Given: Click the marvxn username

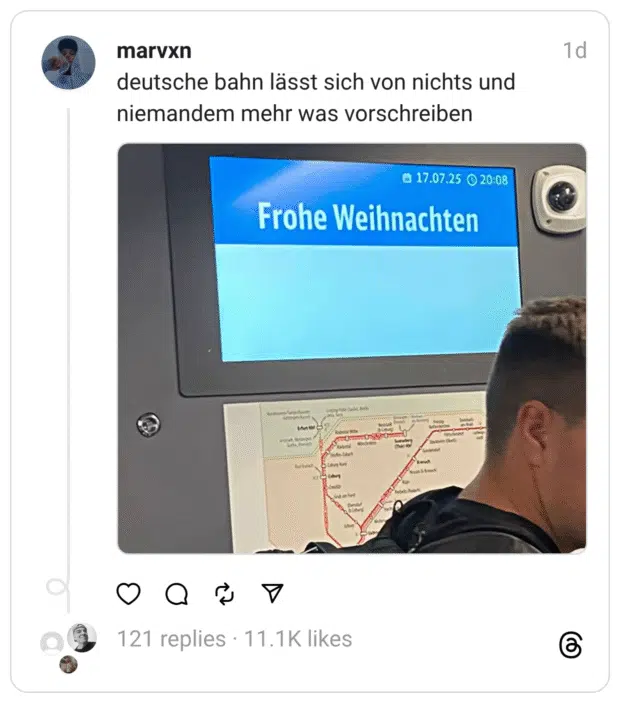Looking at the screenshot, I should pos(154,51).
